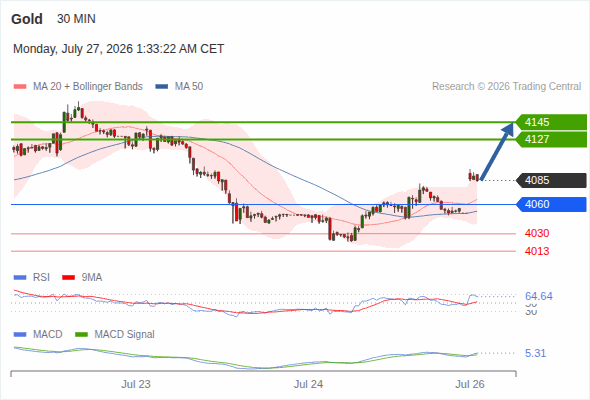This screenshot has width=590, height=400.
Task: Click the pink MA 20 legend swatch
Action: (20, 87)
